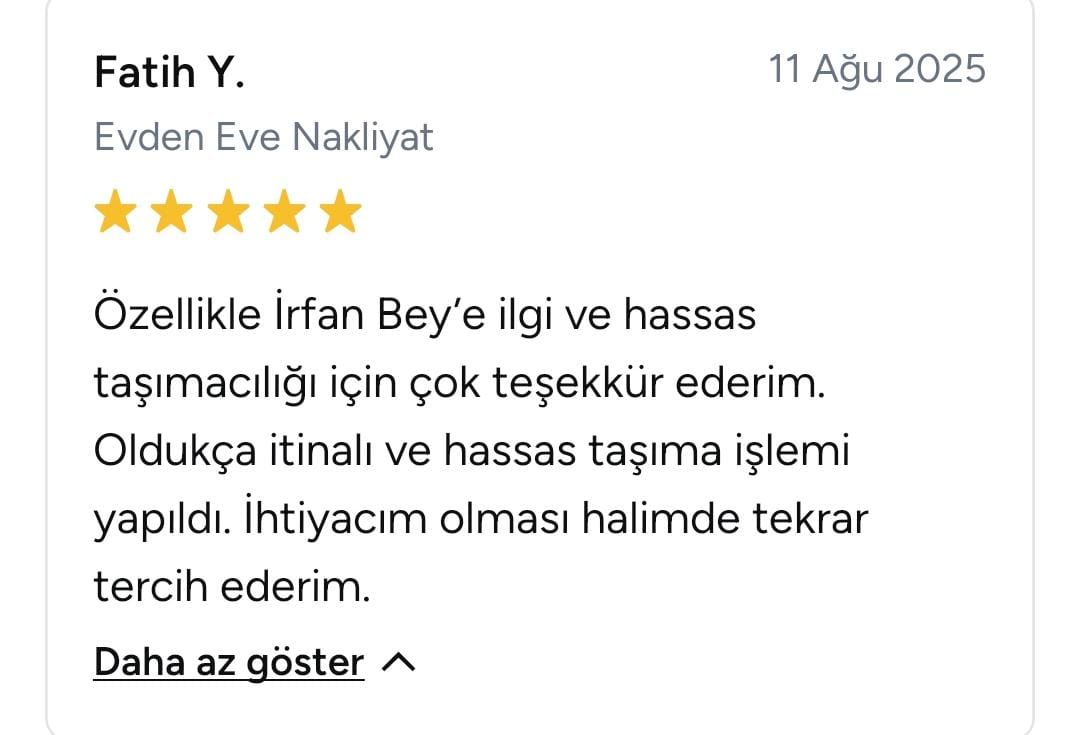Tap the fourth yellow rating star
This screenshot has width=1080, height=735.
(x=284, y=213)
